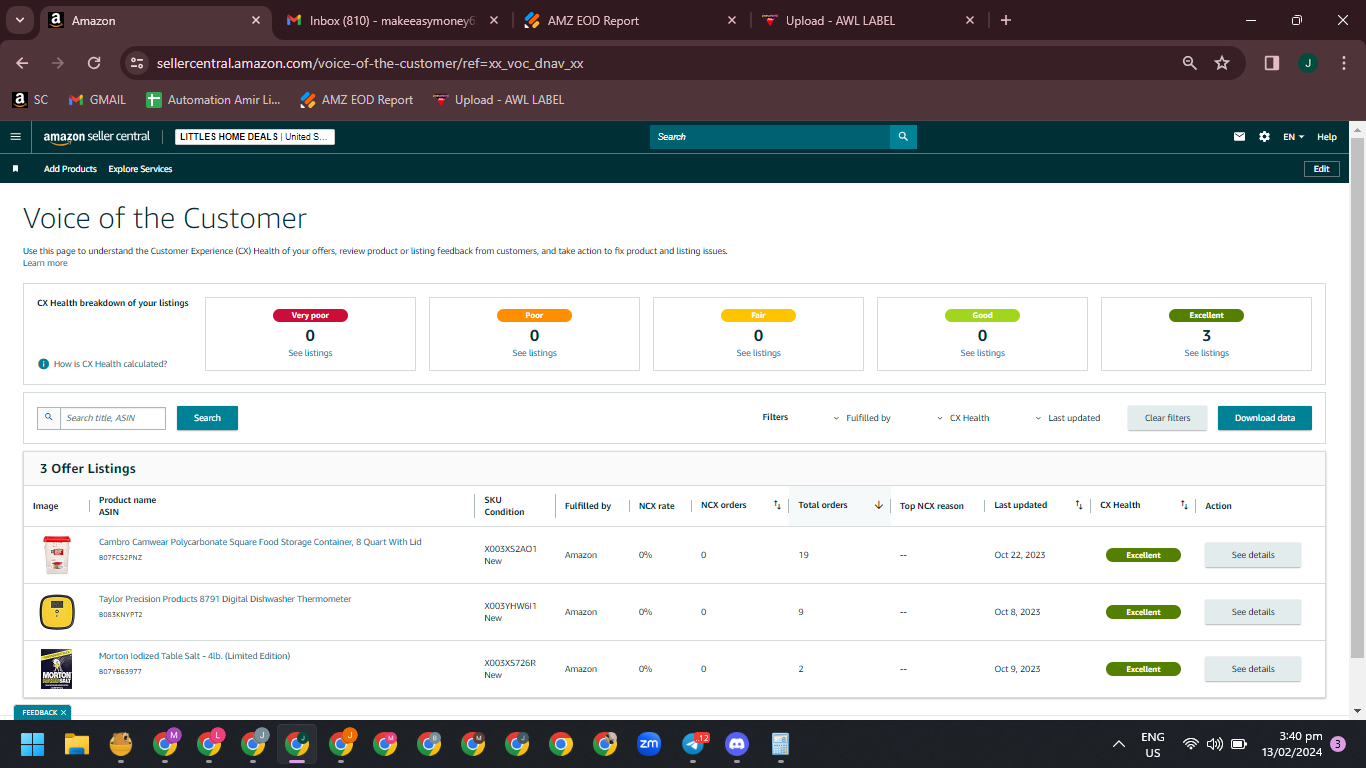Sort by NCX orders column arrows
Screen dimensions: 1366x768
click(777, 505)
